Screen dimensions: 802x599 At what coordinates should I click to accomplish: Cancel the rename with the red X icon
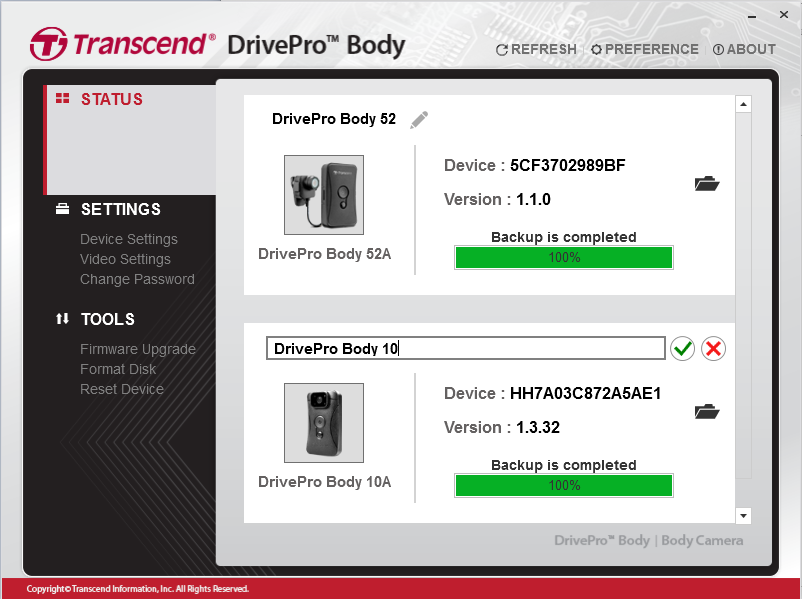tap(713, 348)
